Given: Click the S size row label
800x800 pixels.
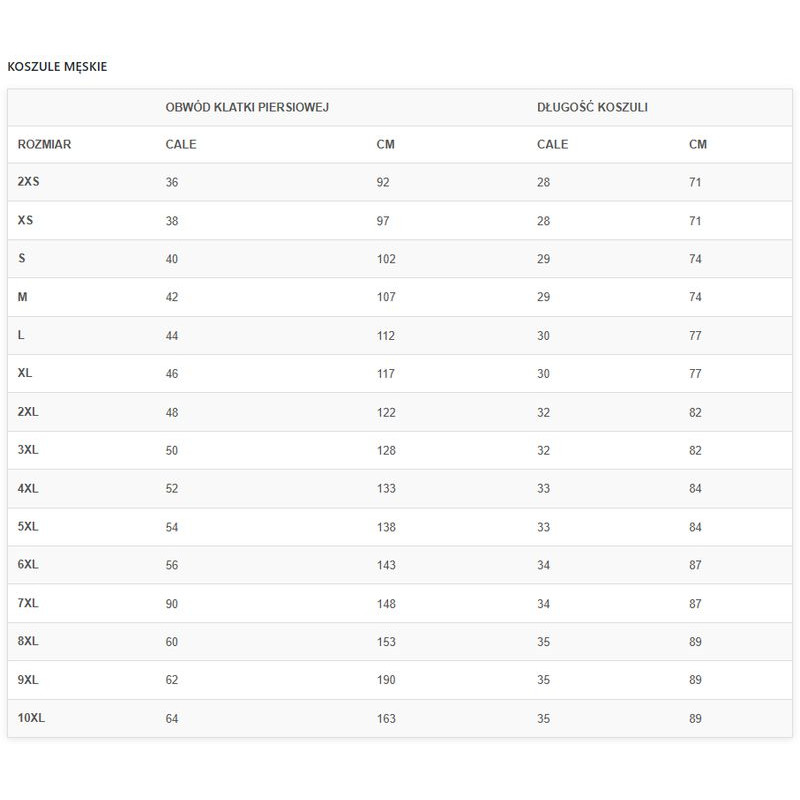Looking at the screenshot, I should [x=22, y=258].
